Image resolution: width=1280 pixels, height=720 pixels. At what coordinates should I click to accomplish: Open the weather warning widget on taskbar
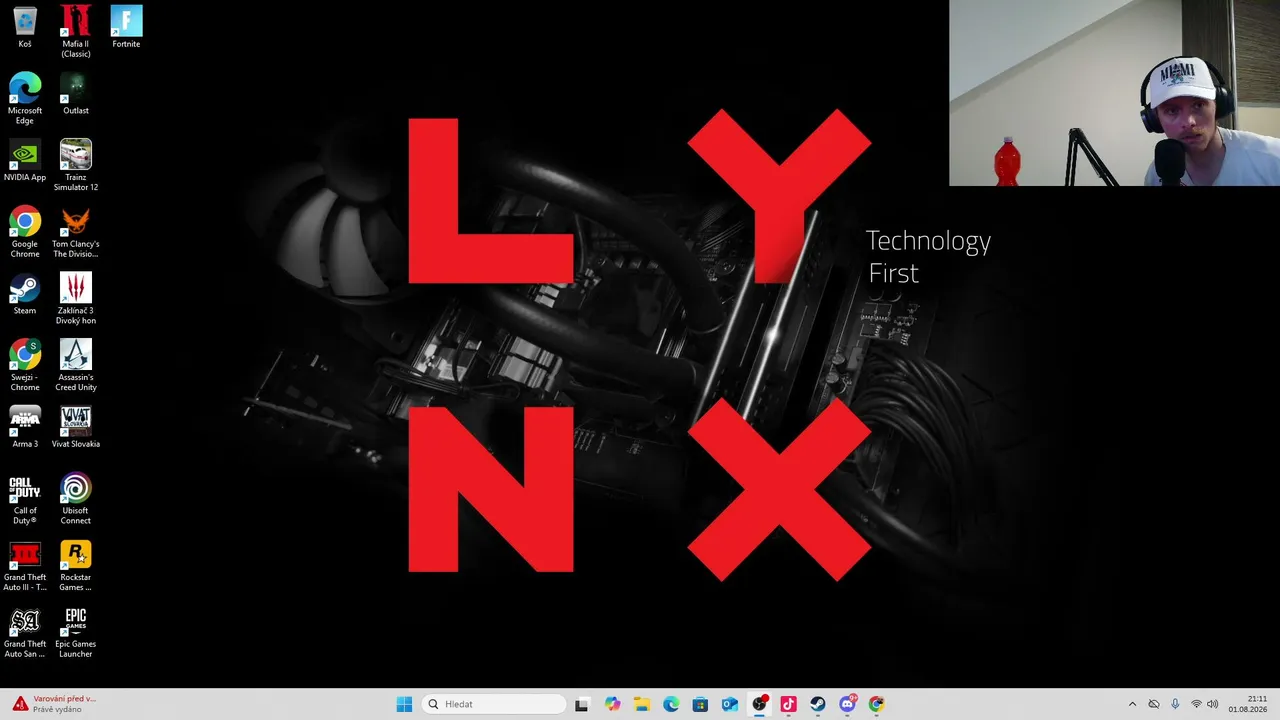click(x=54, y=704)
